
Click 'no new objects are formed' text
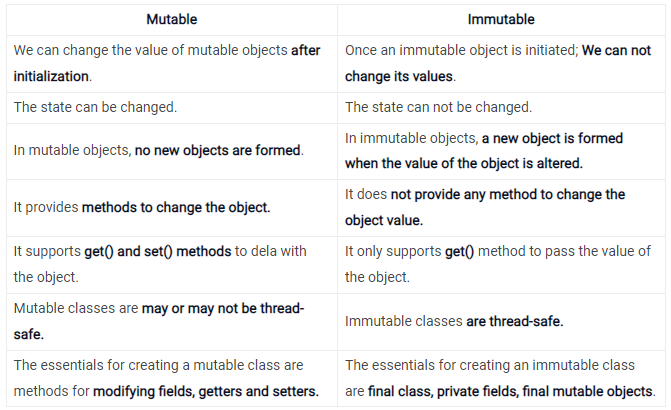pyautogui.click(x=217, y=150)
